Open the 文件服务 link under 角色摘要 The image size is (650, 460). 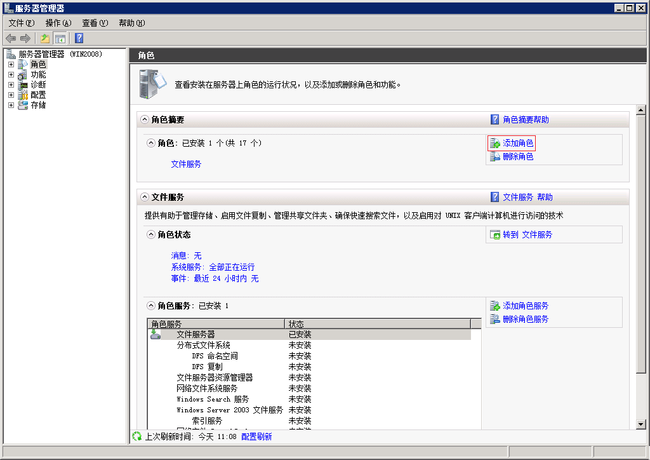pyautogui.click(x=186, y=164)
